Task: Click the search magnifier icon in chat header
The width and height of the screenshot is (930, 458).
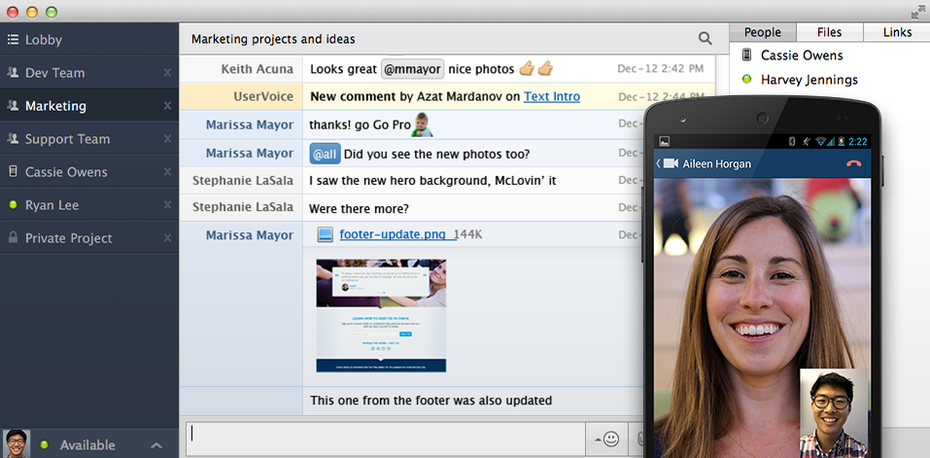Action: [705, 39]
